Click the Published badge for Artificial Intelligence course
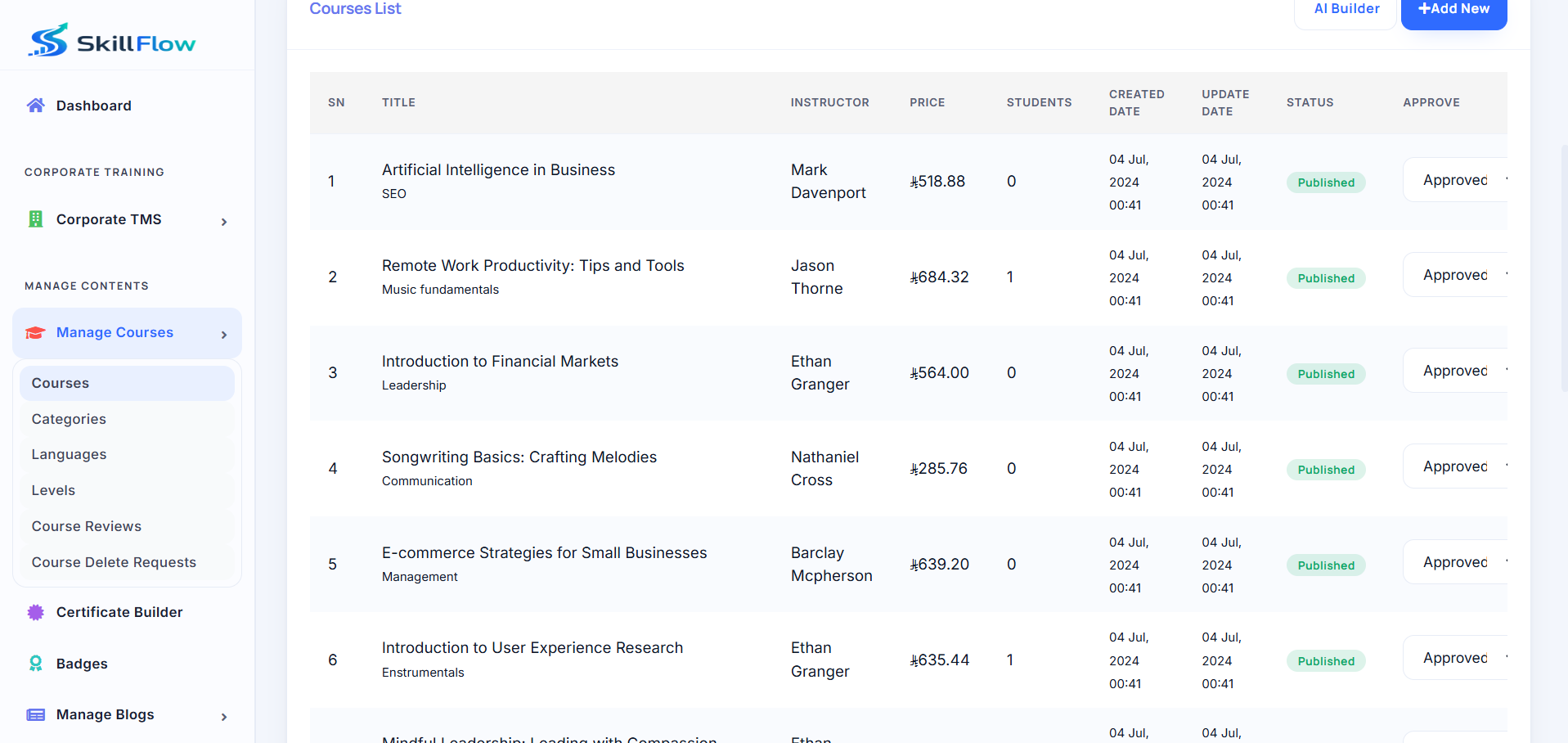The height and width of the screenshot is (743, 1568). click(1326, 182)
